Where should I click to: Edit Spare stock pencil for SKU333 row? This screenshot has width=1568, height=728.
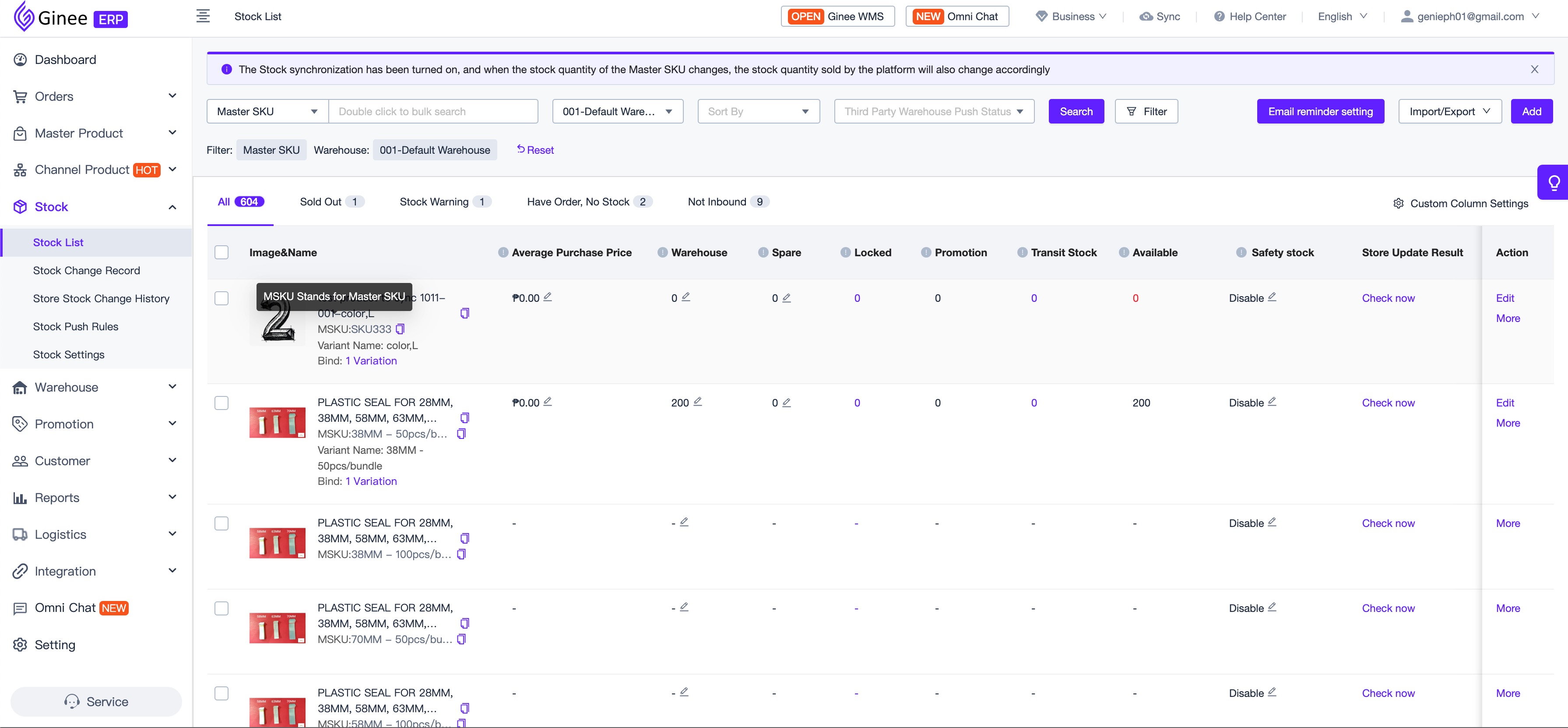(x=787, y=297)
